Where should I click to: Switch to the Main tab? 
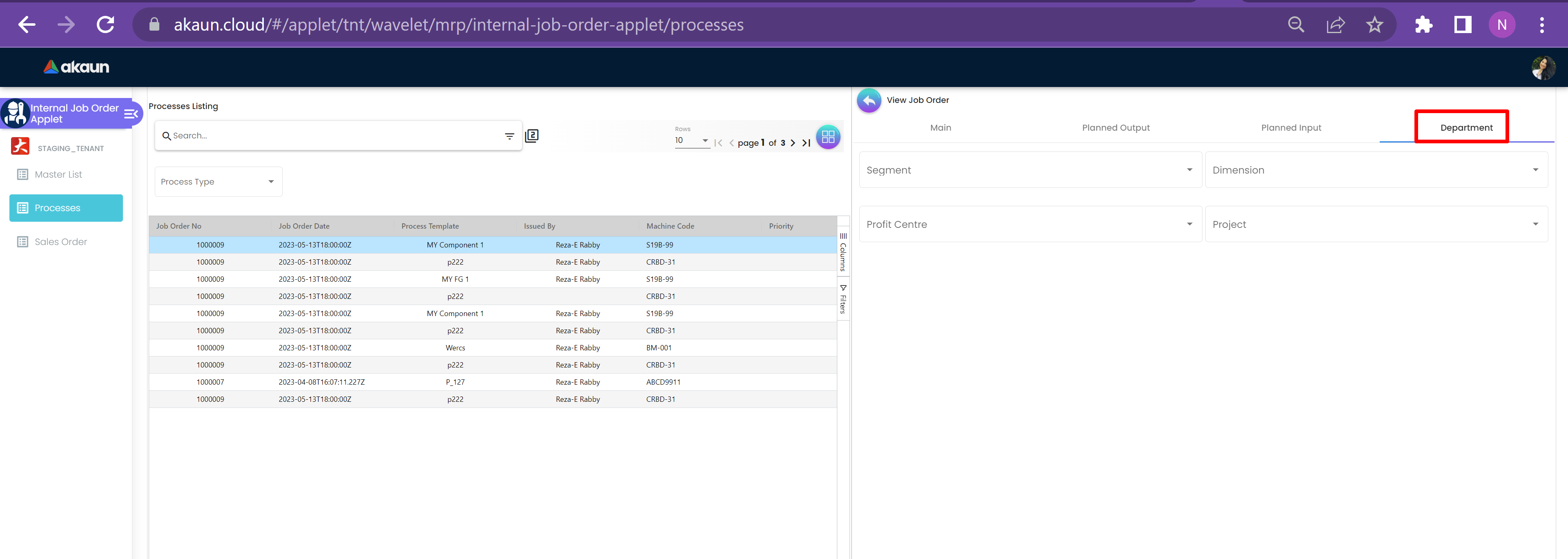[940, 128]
